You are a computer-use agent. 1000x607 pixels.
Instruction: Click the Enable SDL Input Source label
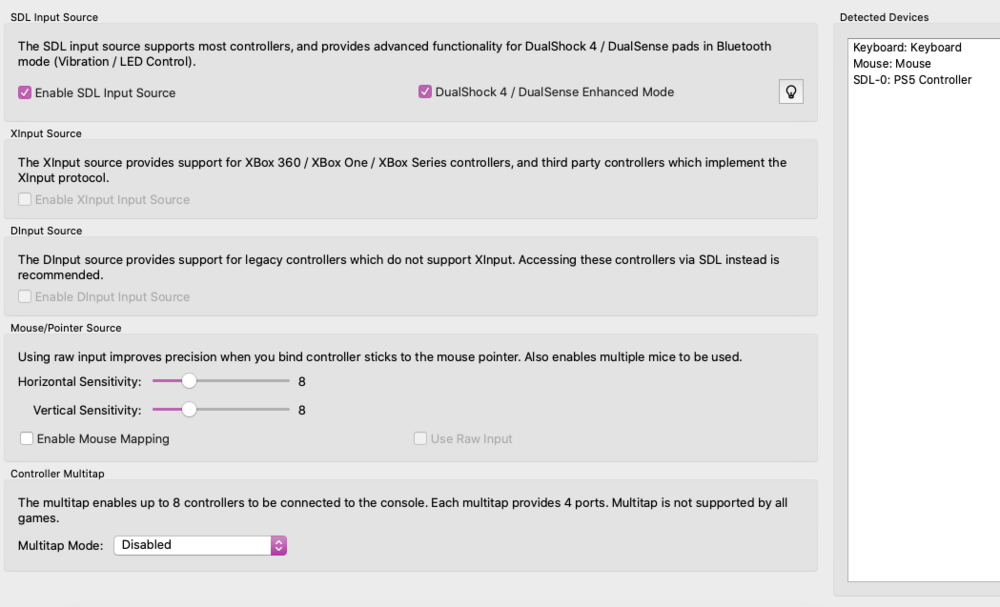(105, 93)
